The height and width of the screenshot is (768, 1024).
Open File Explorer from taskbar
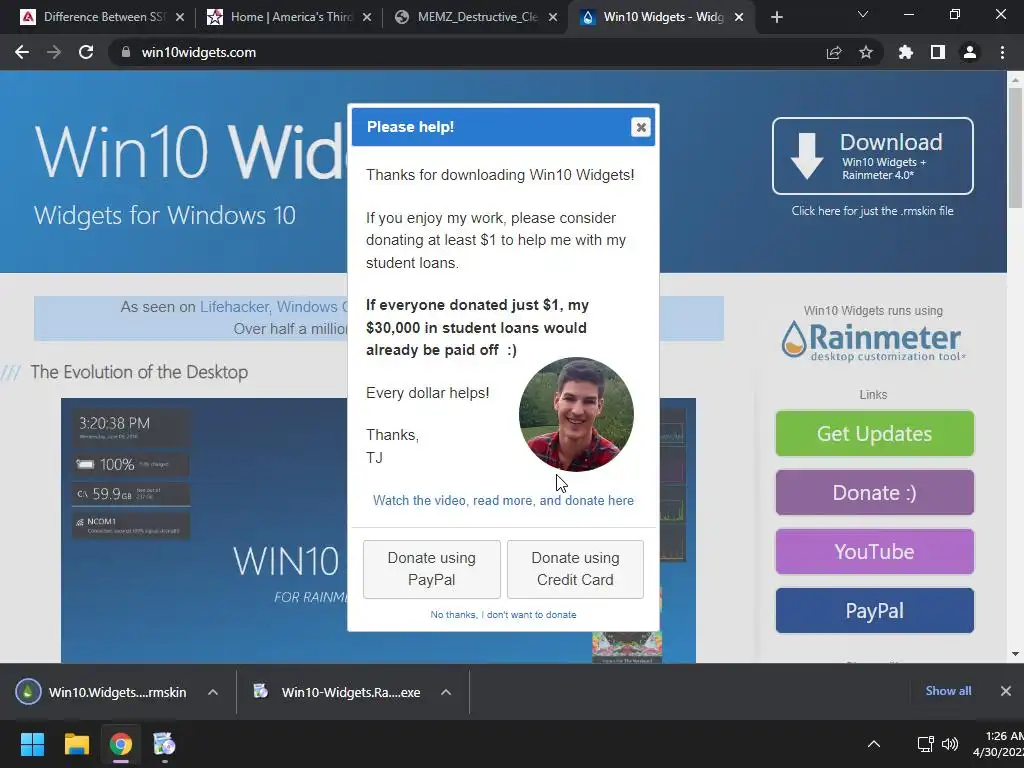(x=76, y=744)
